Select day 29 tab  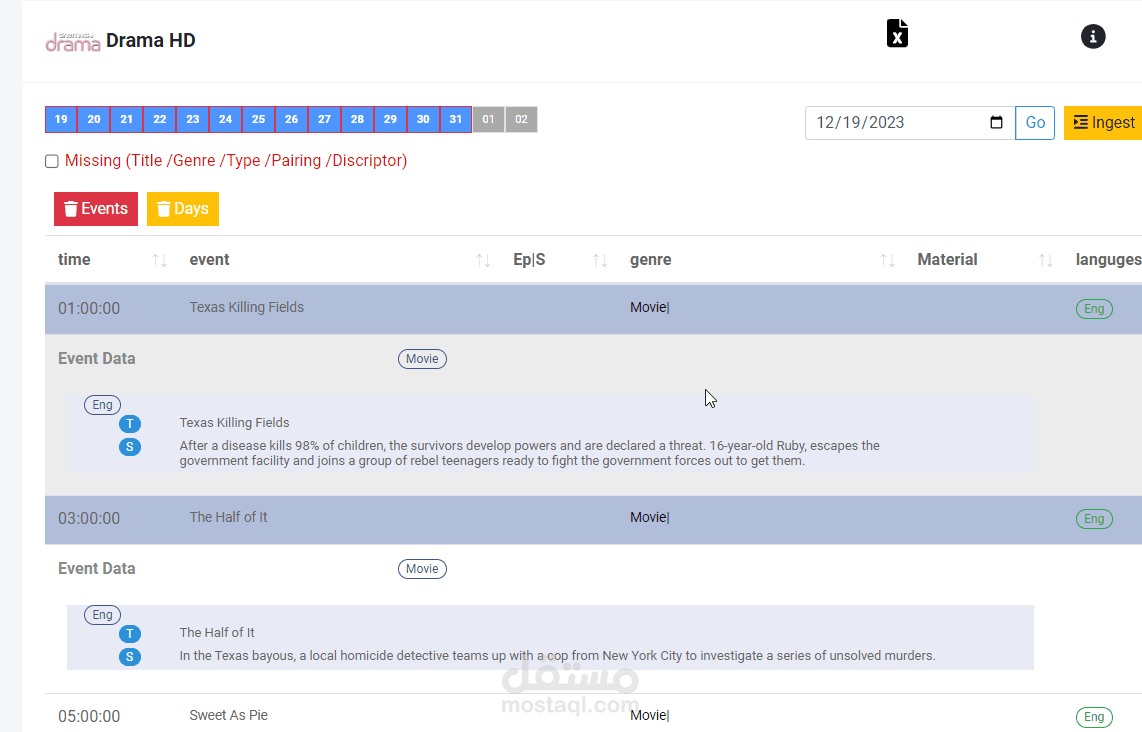click(x=390, y=119)
